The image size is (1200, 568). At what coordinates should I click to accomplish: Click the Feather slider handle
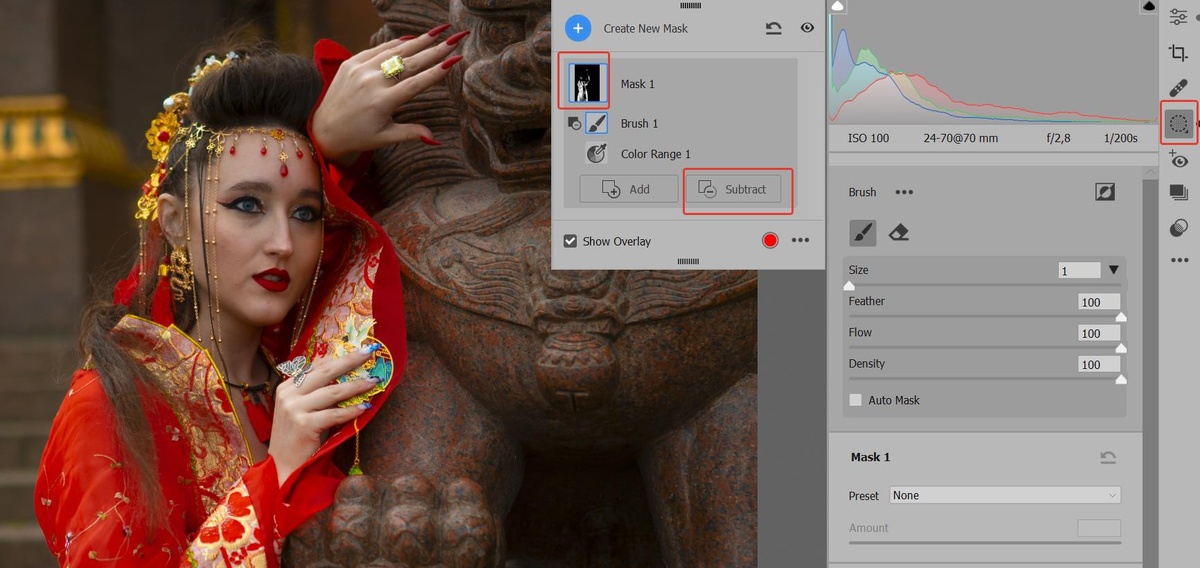coord(1120,317)
